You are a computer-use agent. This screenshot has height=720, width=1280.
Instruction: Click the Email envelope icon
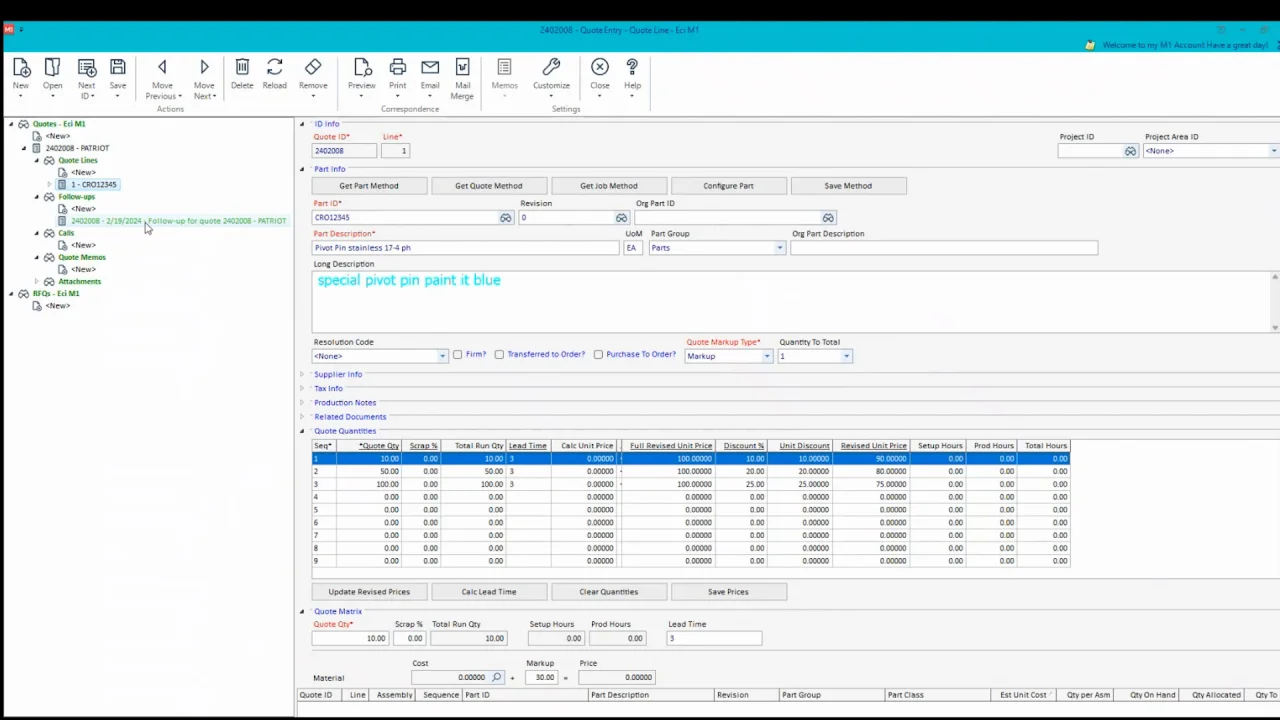tap(430, 68)
